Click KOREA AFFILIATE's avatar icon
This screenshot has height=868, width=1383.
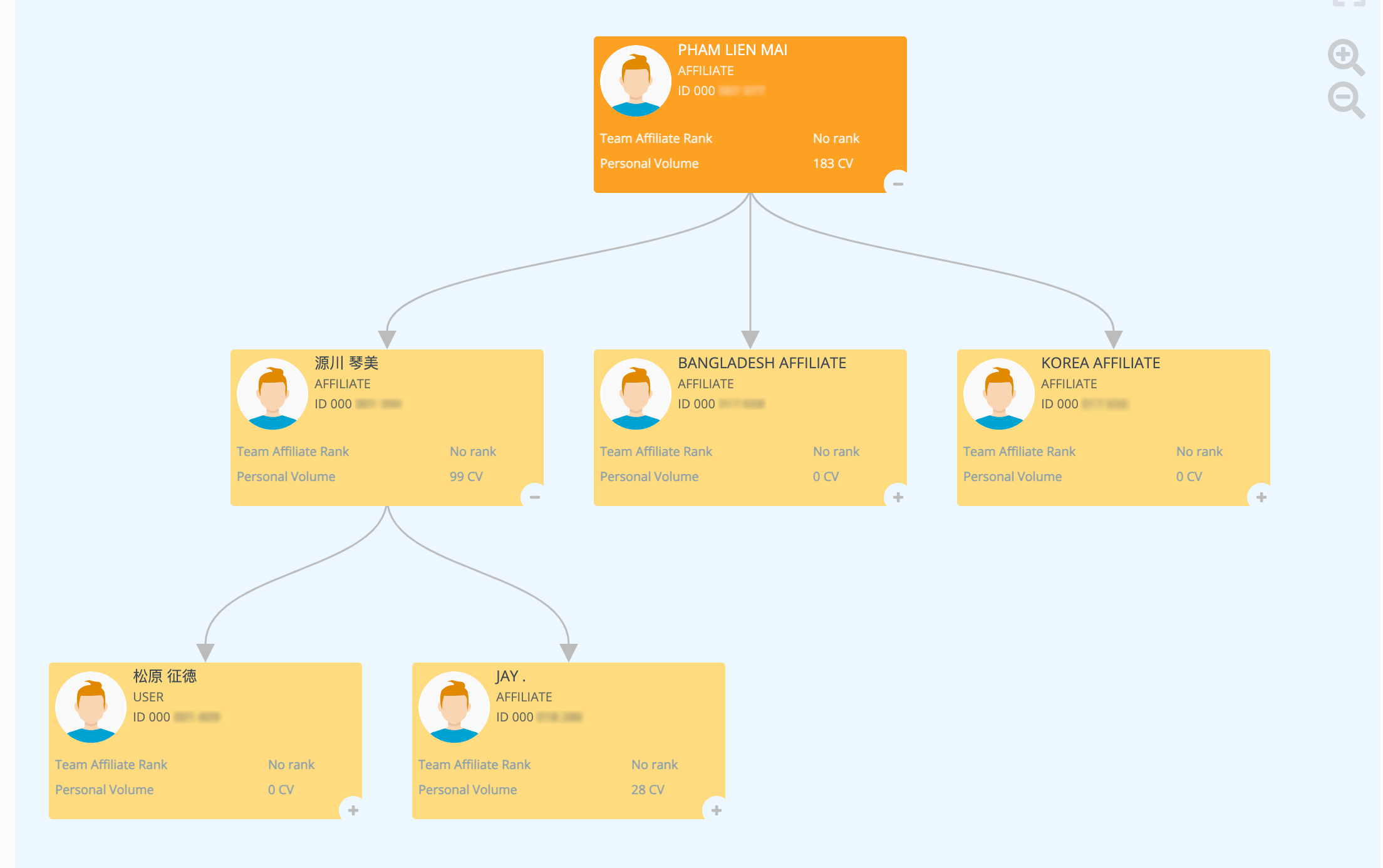pos(998,394)
